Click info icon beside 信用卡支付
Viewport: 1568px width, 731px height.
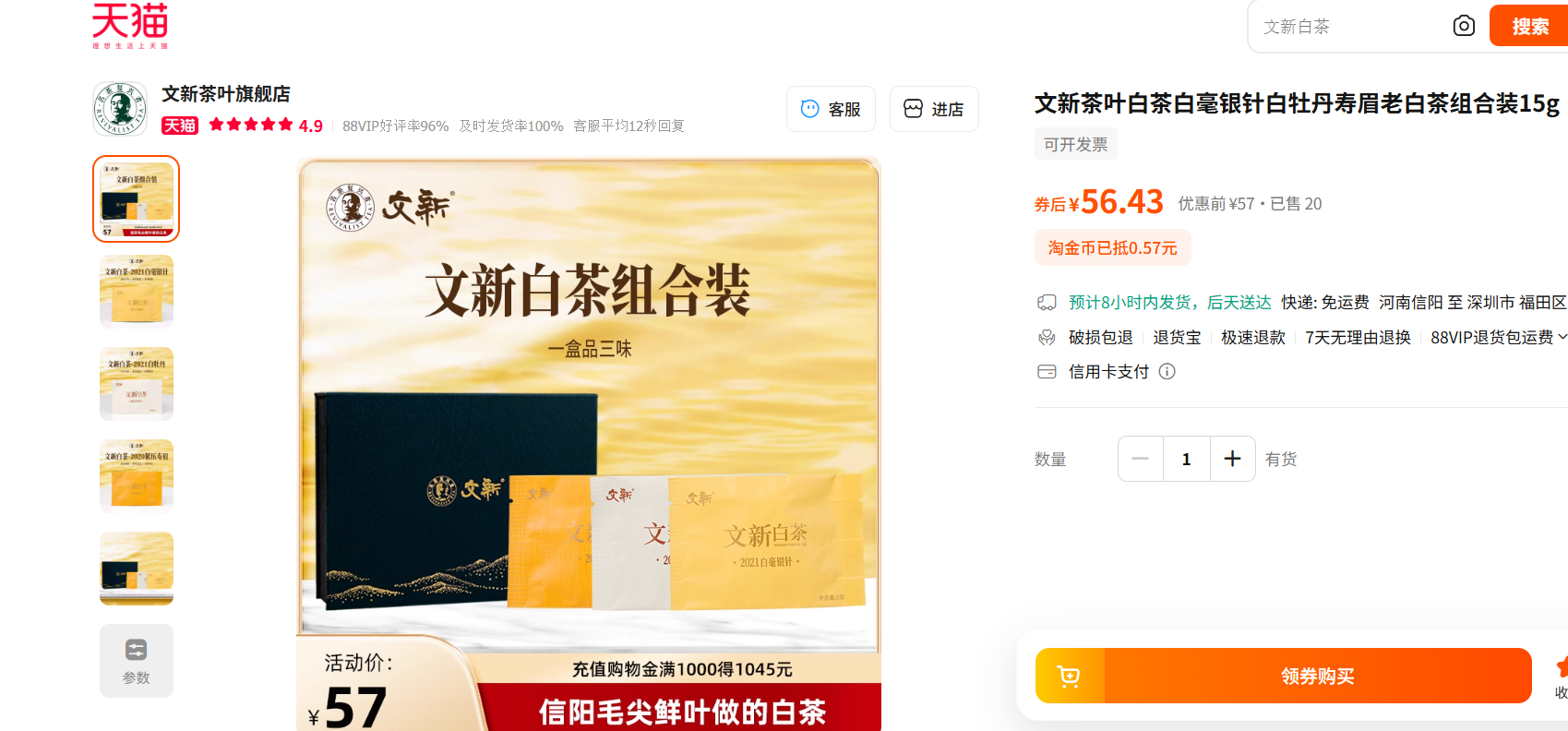pyautogui.click(x=1167, y=371)
